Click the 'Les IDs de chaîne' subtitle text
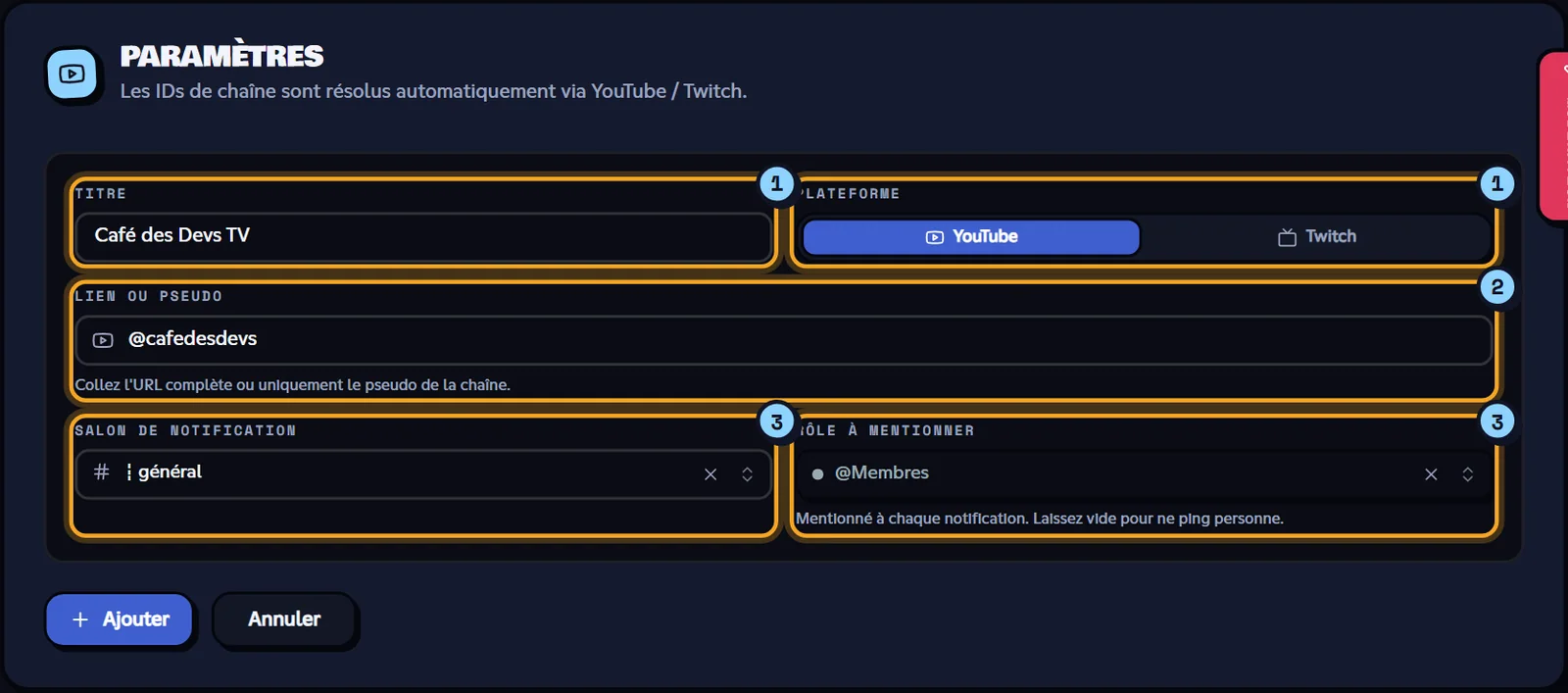The width and height of the screenshot is (1568, 693). pyautogui.click(x=433, y=91)
